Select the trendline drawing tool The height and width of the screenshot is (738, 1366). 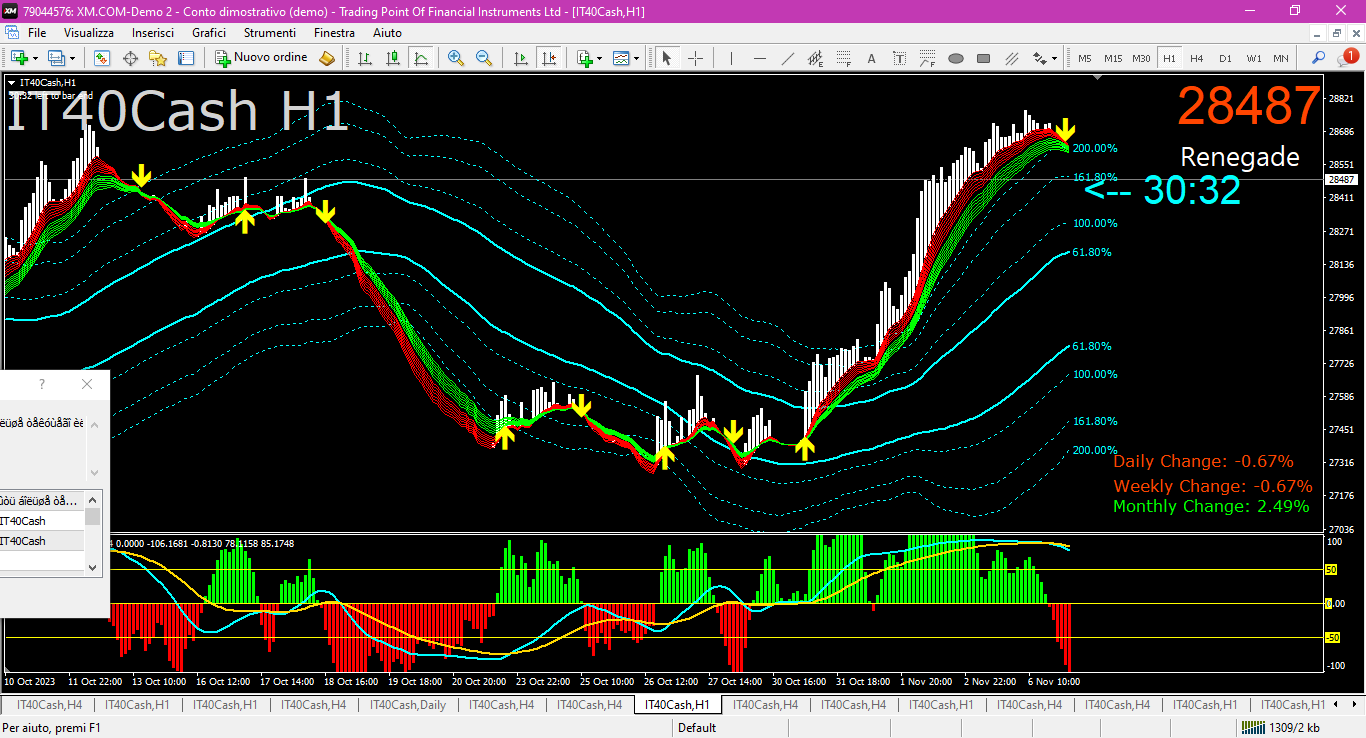pyautogui.click(x=788, y=58)
